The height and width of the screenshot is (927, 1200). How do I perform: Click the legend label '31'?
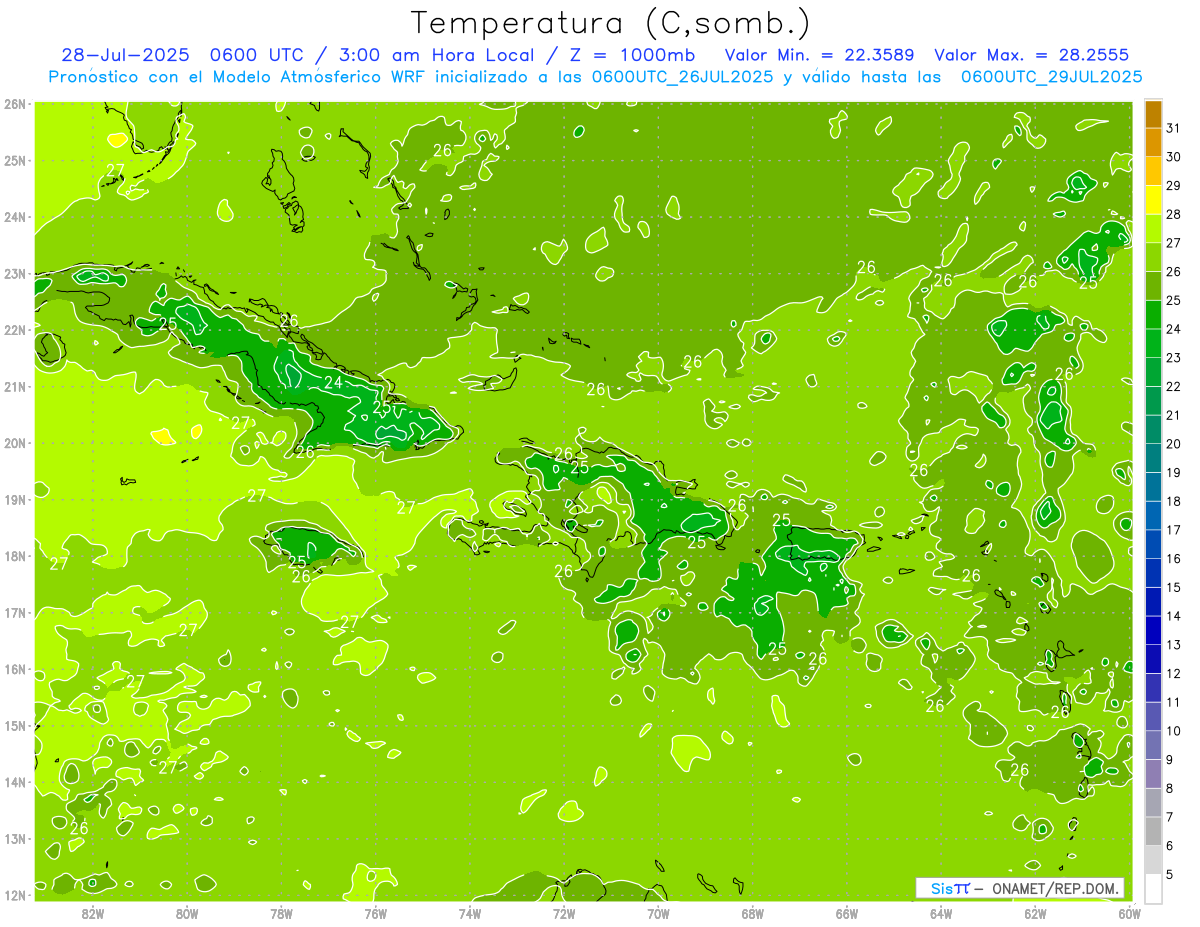click(1173, 128)
